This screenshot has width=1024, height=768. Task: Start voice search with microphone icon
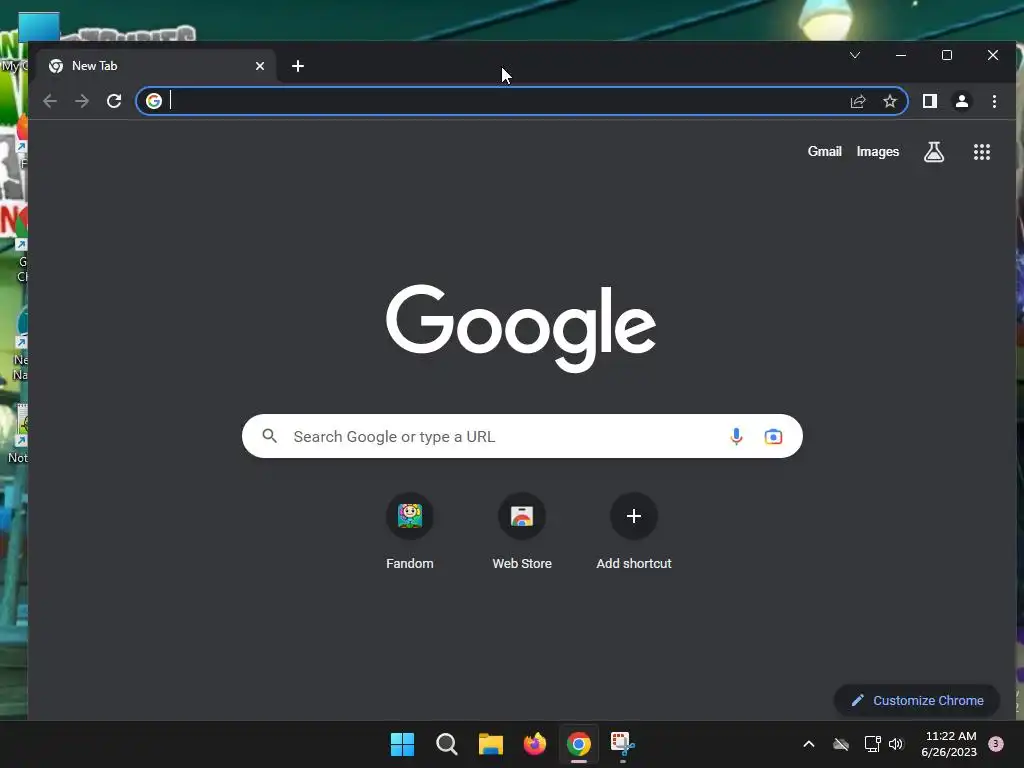(x=736, y=436)
